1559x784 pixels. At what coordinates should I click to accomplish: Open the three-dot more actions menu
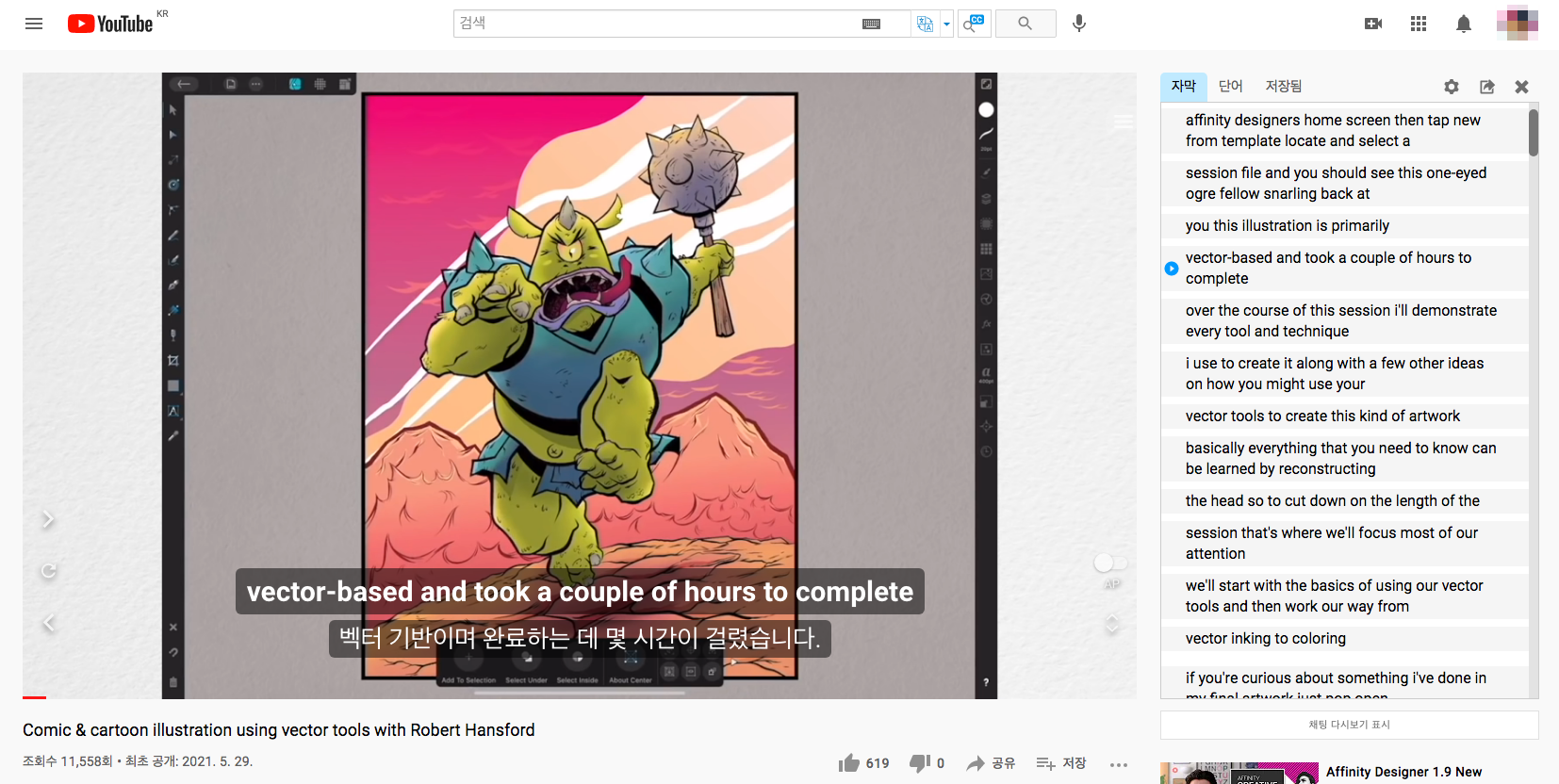pos(1119,764)
